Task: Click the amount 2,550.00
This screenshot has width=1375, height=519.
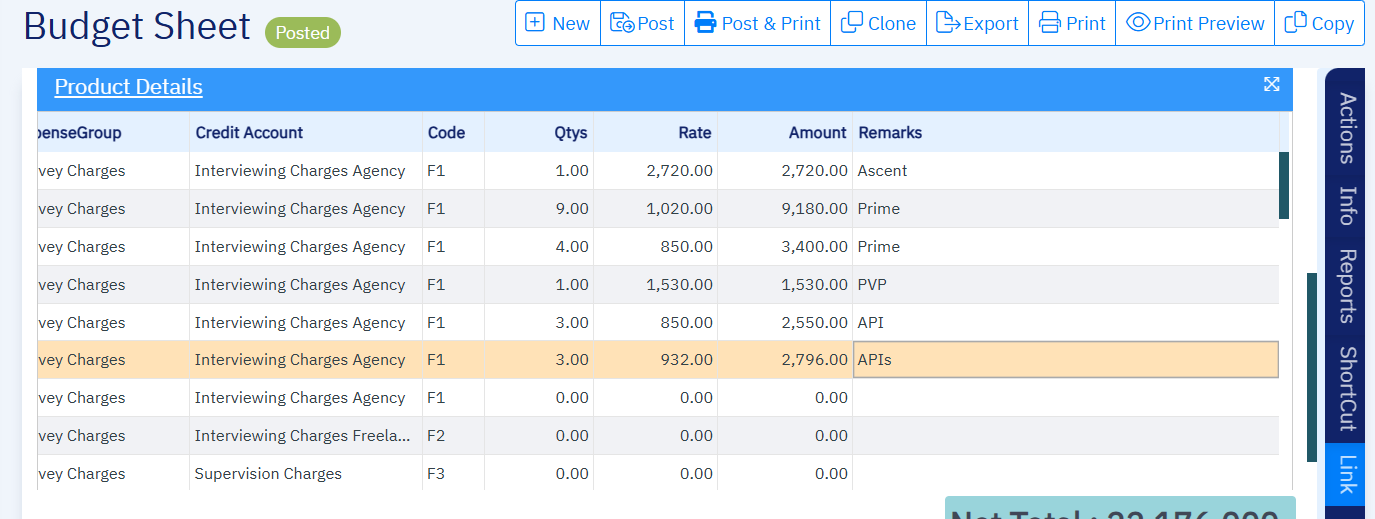Action: (x=785, y=323)
